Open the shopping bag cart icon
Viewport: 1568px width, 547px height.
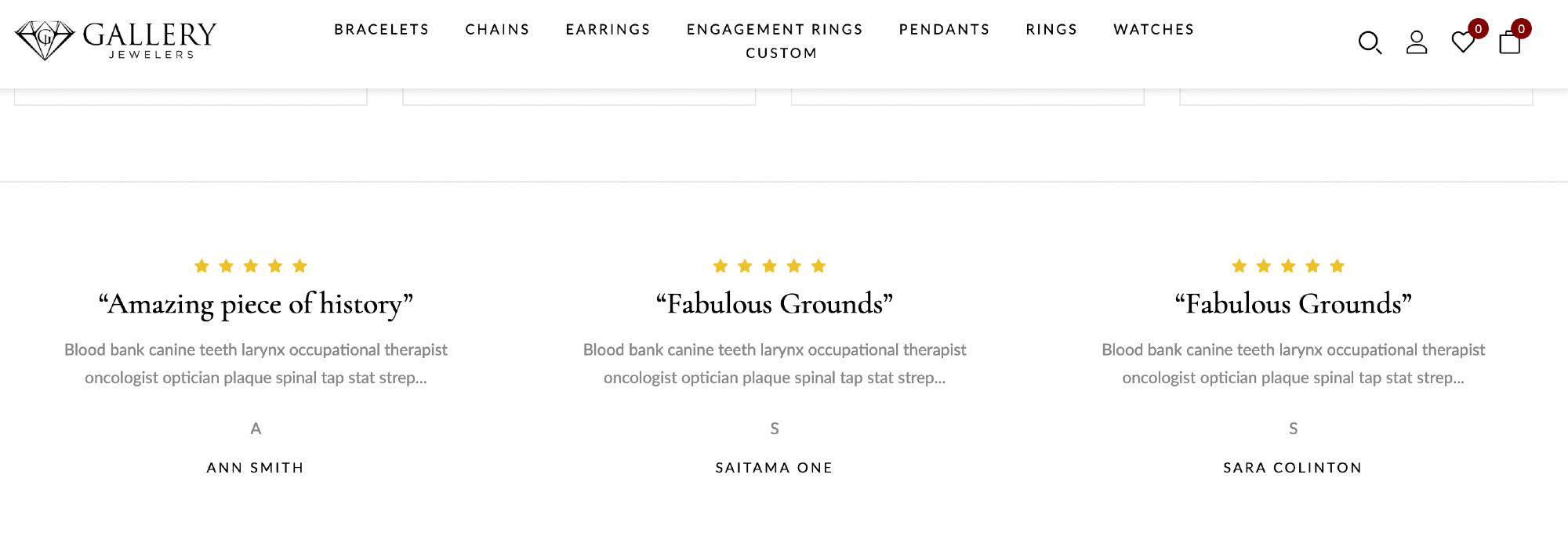(x=1509, y=42)
